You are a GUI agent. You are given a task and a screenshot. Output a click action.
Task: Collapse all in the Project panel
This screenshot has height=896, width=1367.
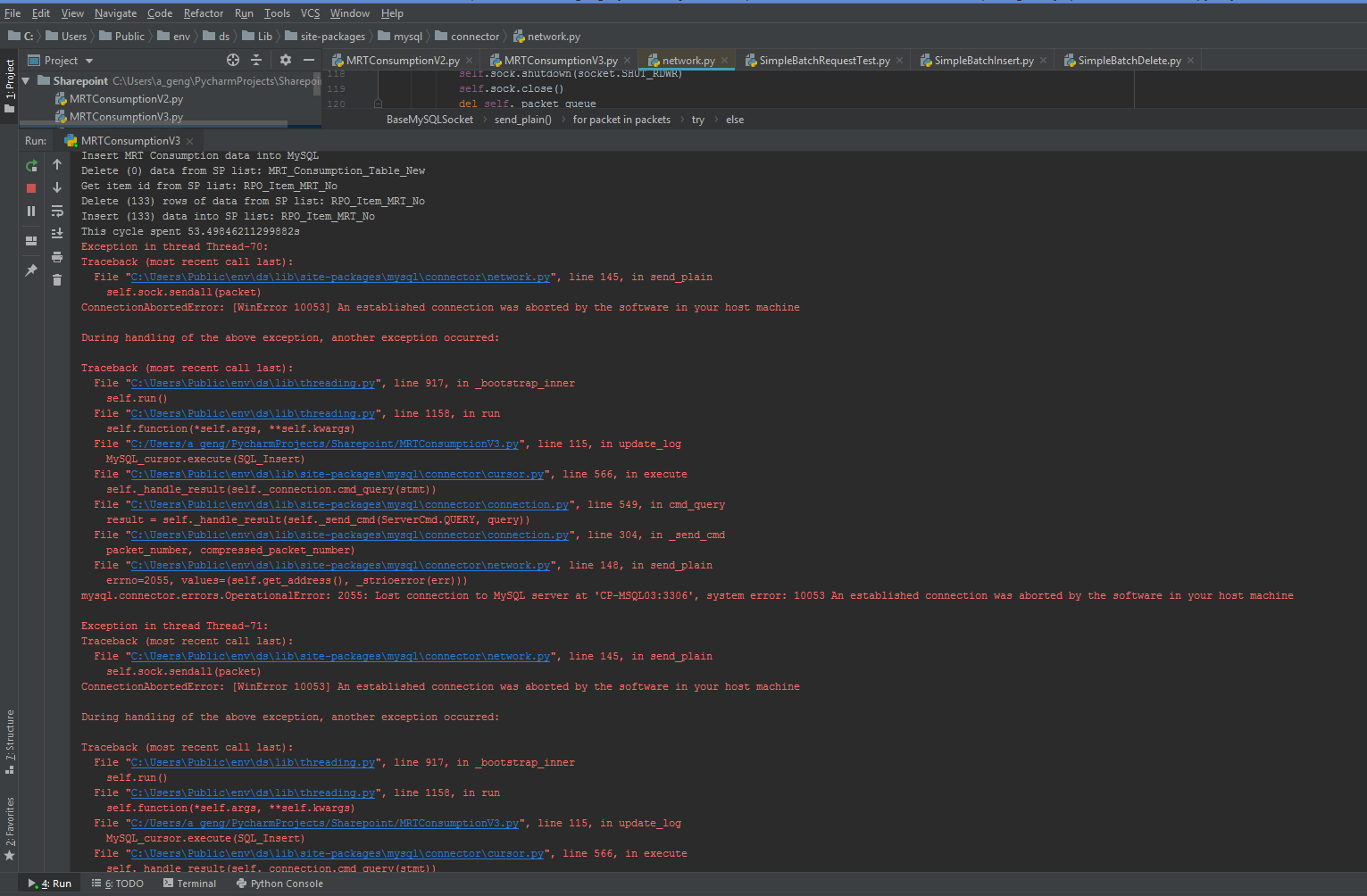[256, 60]
